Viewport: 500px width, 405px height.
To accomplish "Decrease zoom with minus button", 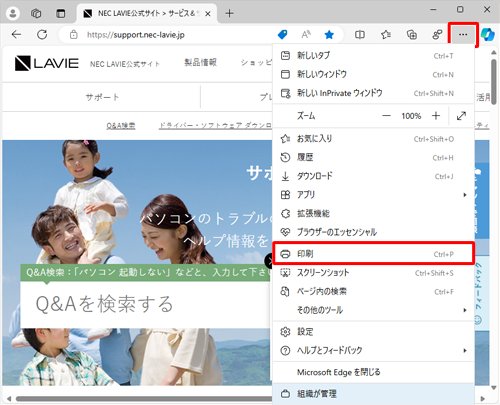I will pos(386,116).
